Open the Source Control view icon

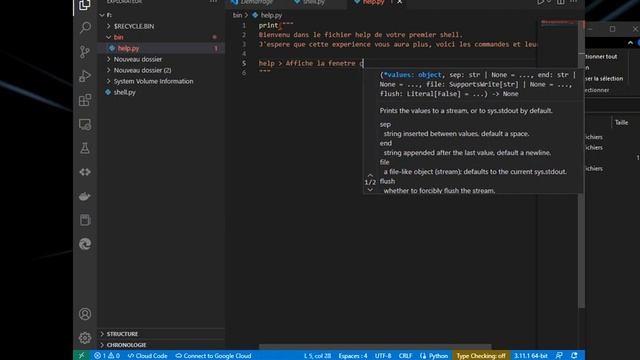pos(85,52)
